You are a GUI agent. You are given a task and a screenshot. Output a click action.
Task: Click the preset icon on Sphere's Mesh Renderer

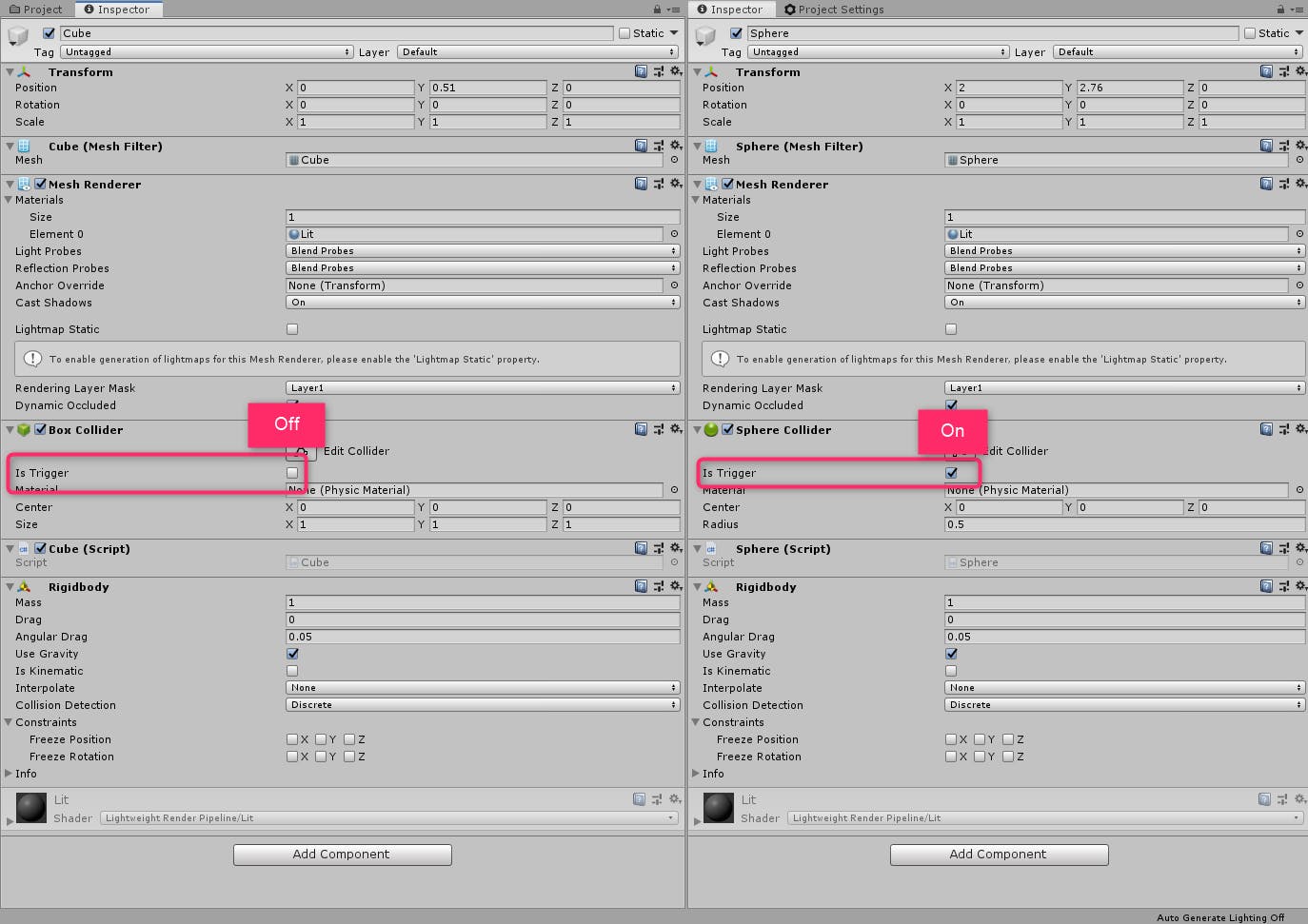pos(1284,184)
